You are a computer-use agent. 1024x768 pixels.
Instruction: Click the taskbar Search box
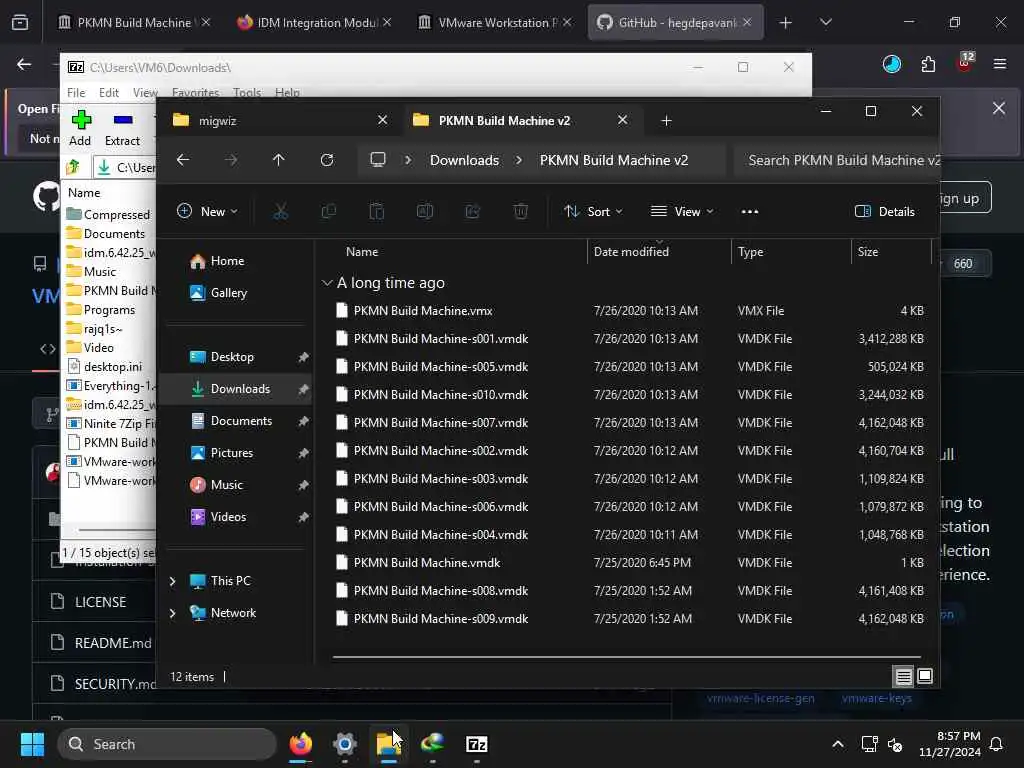pos(167,744)
